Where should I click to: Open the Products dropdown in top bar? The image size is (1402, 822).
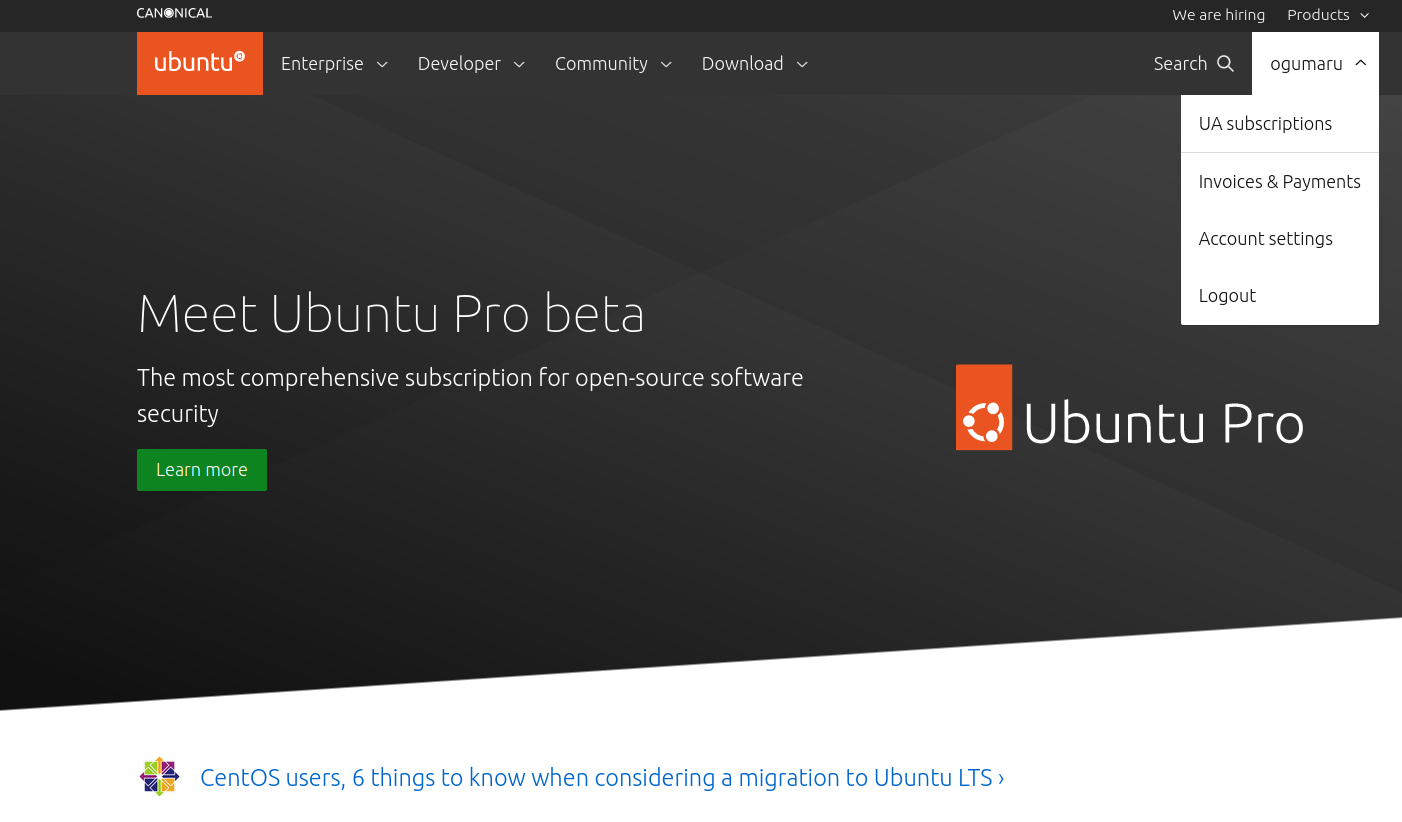[1328, 15]
